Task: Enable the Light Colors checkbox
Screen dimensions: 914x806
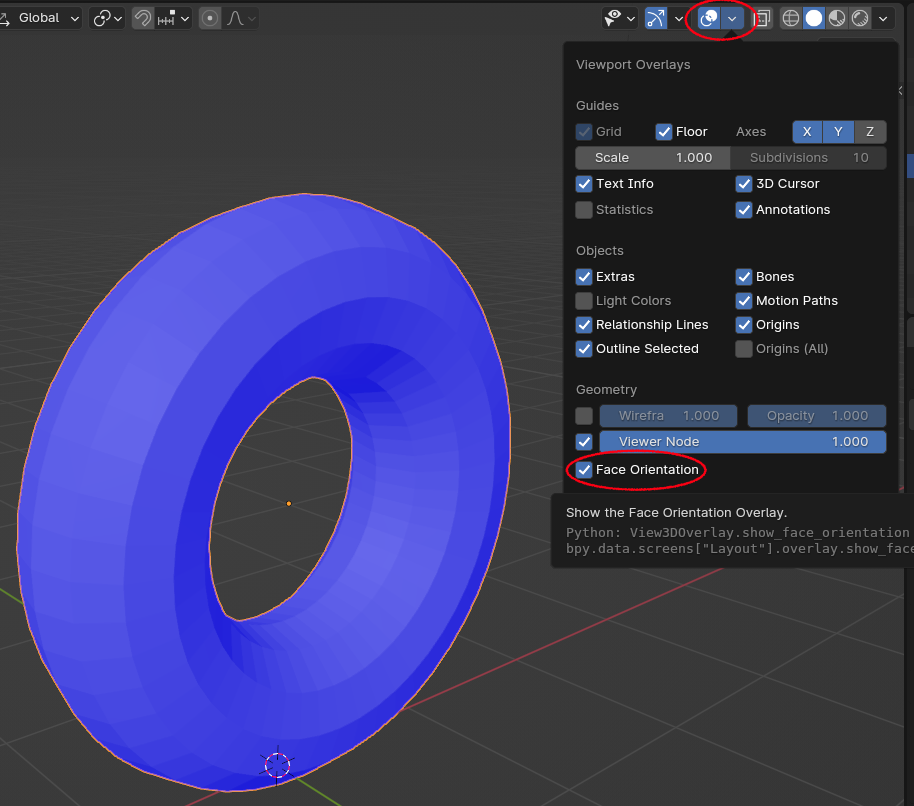Action: [584, 301]
